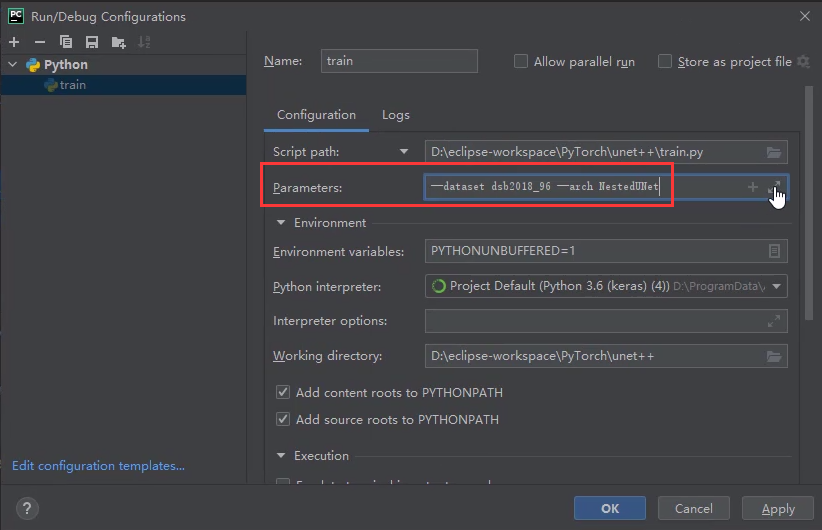Browse for the working directory folder

pos(774,356)
